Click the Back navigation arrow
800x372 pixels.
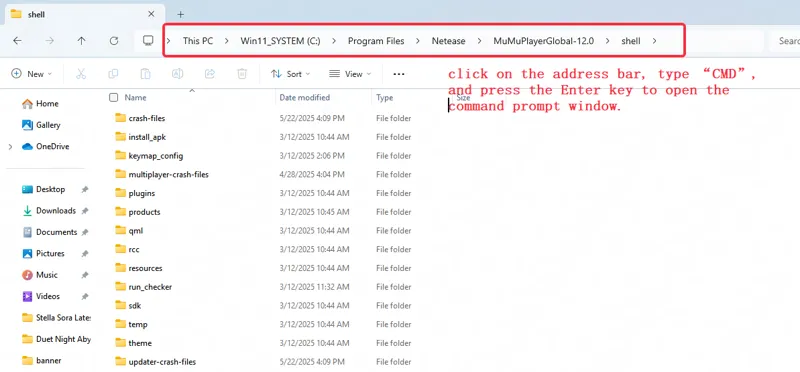(x=17, y=41)
